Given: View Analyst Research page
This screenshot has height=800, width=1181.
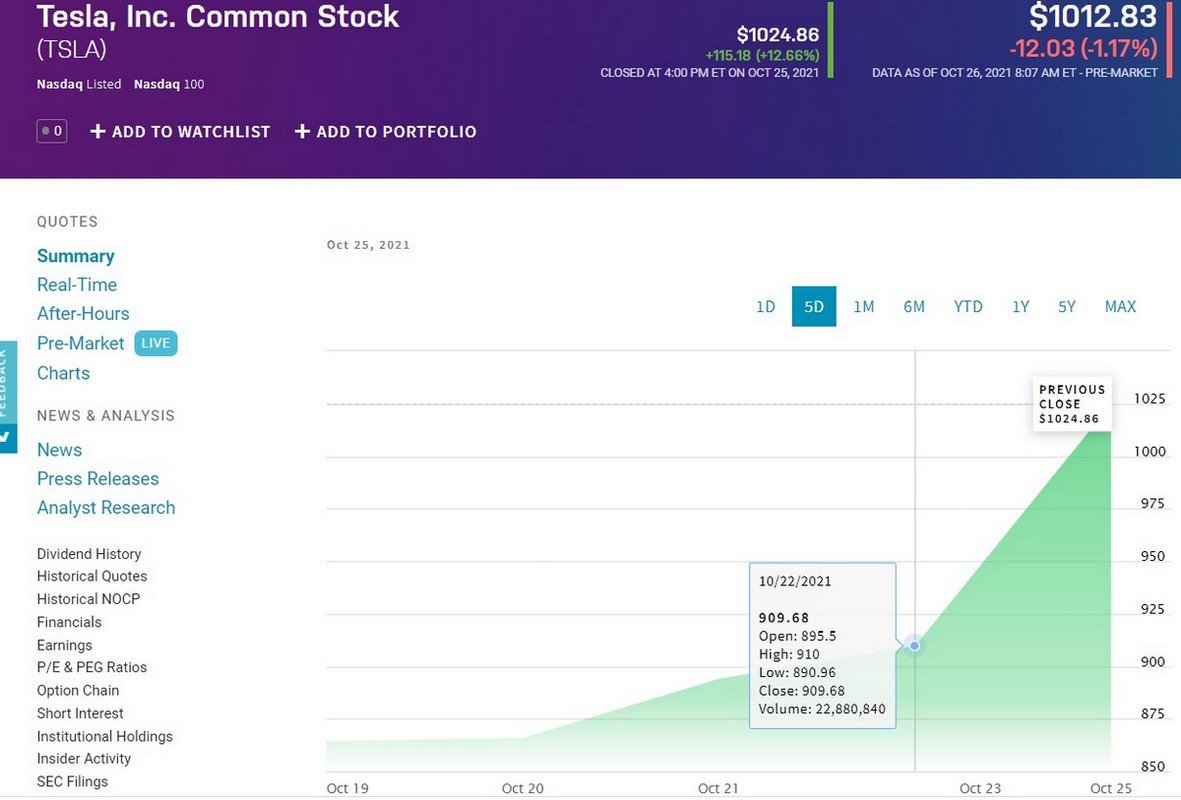Looking at the screenshot, I should (106, 508).
